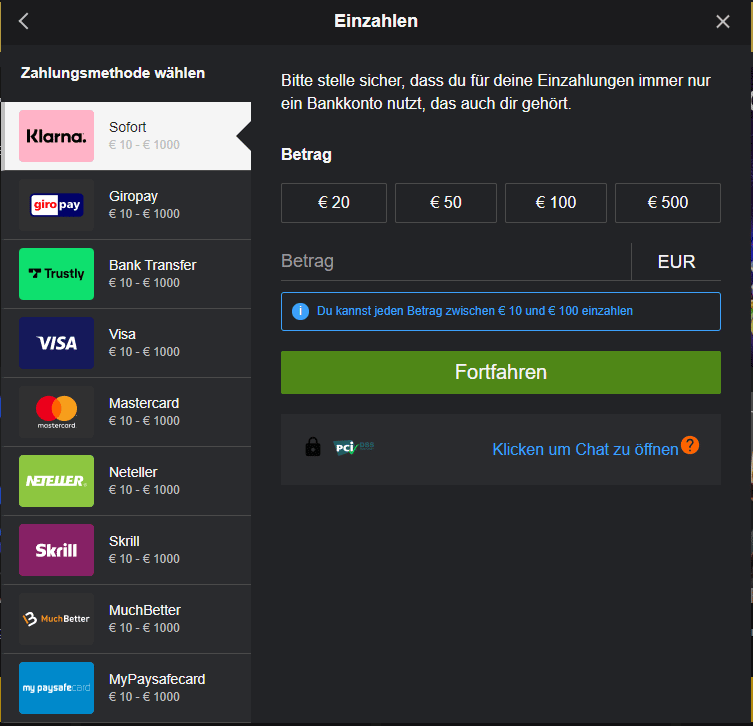Click the green Fortfahren button
The image size is (753, 726).
(501, 373)
